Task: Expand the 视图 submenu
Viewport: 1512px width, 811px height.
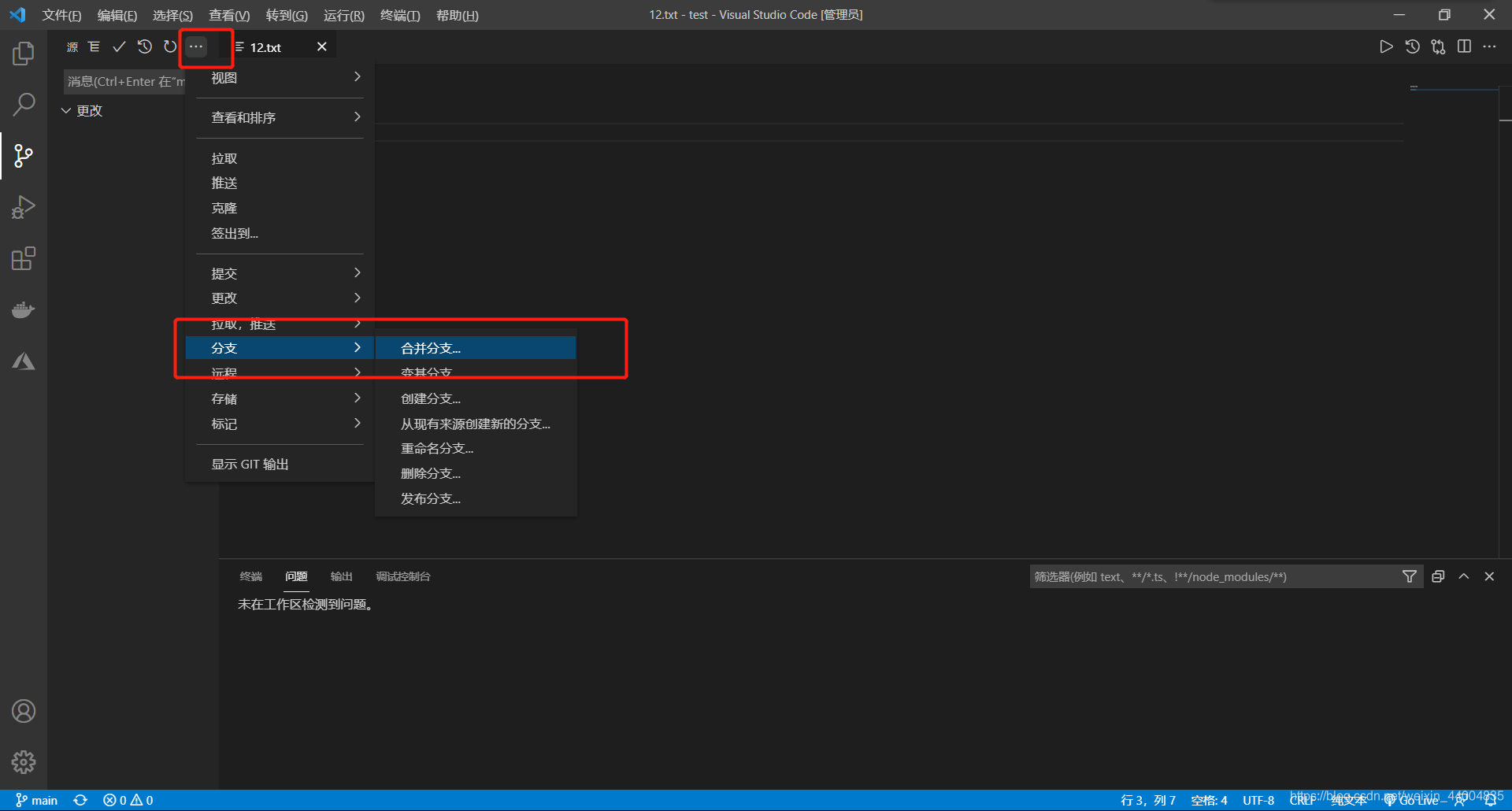Action: (x=280, y=77)
